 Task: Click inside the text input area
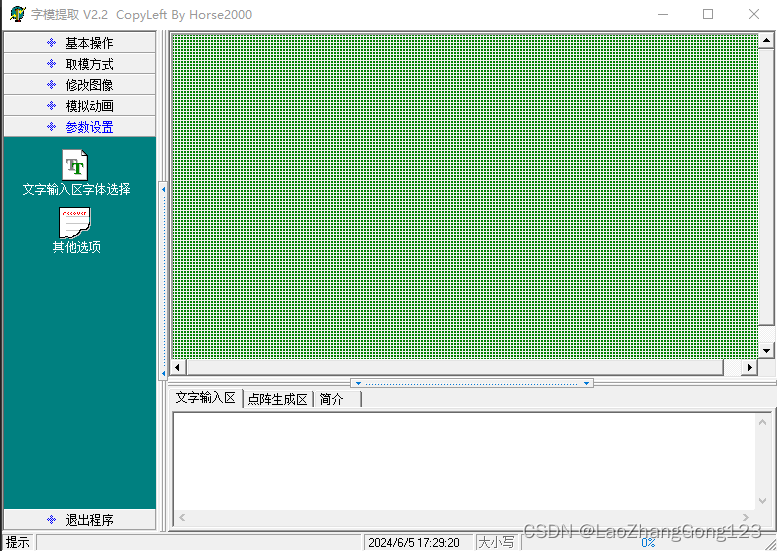point(463,461)
